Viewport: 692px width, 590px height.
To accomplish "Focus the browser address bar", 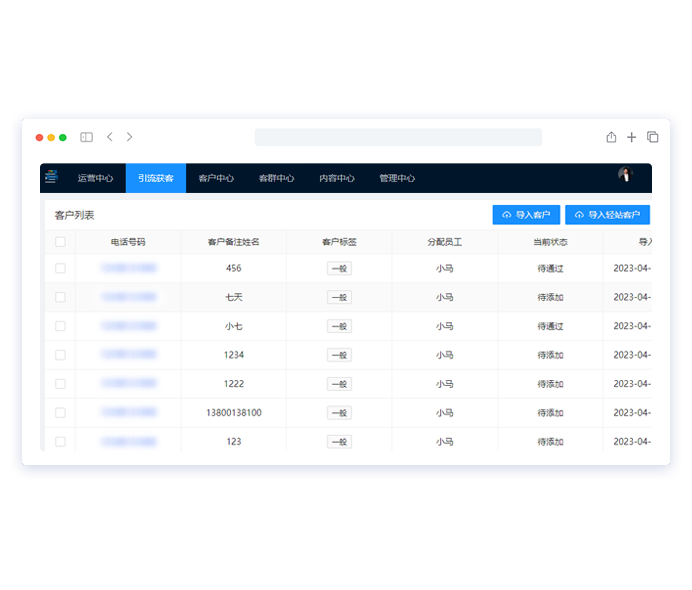I will click(x=398, y=137).
